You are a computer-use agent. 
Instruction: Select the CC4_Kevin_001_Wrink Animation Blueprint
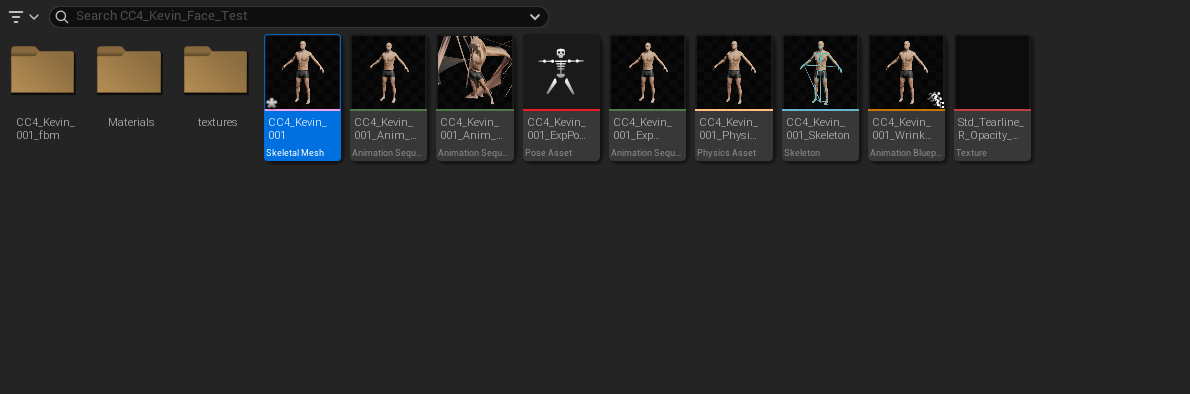click(907, 98)
